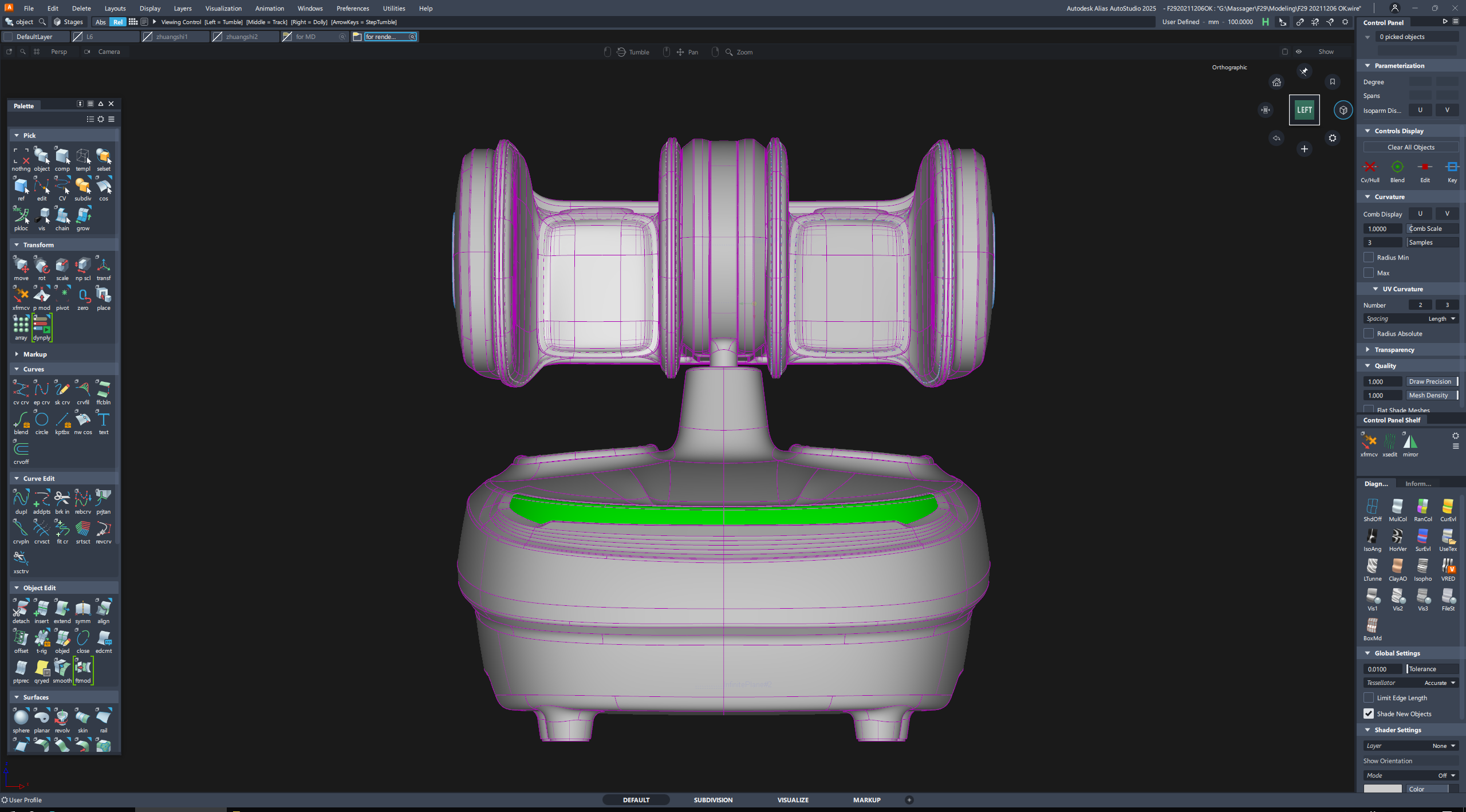Open the Visualization menu
Image resolution: width=1466 pixels, height=812 pixels.
pyautogui.click(x=223, y=8)
